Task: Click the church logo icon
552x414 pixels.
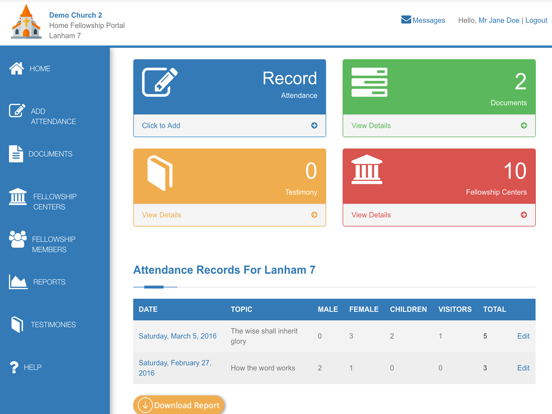Action: click(x=26, y=22)
